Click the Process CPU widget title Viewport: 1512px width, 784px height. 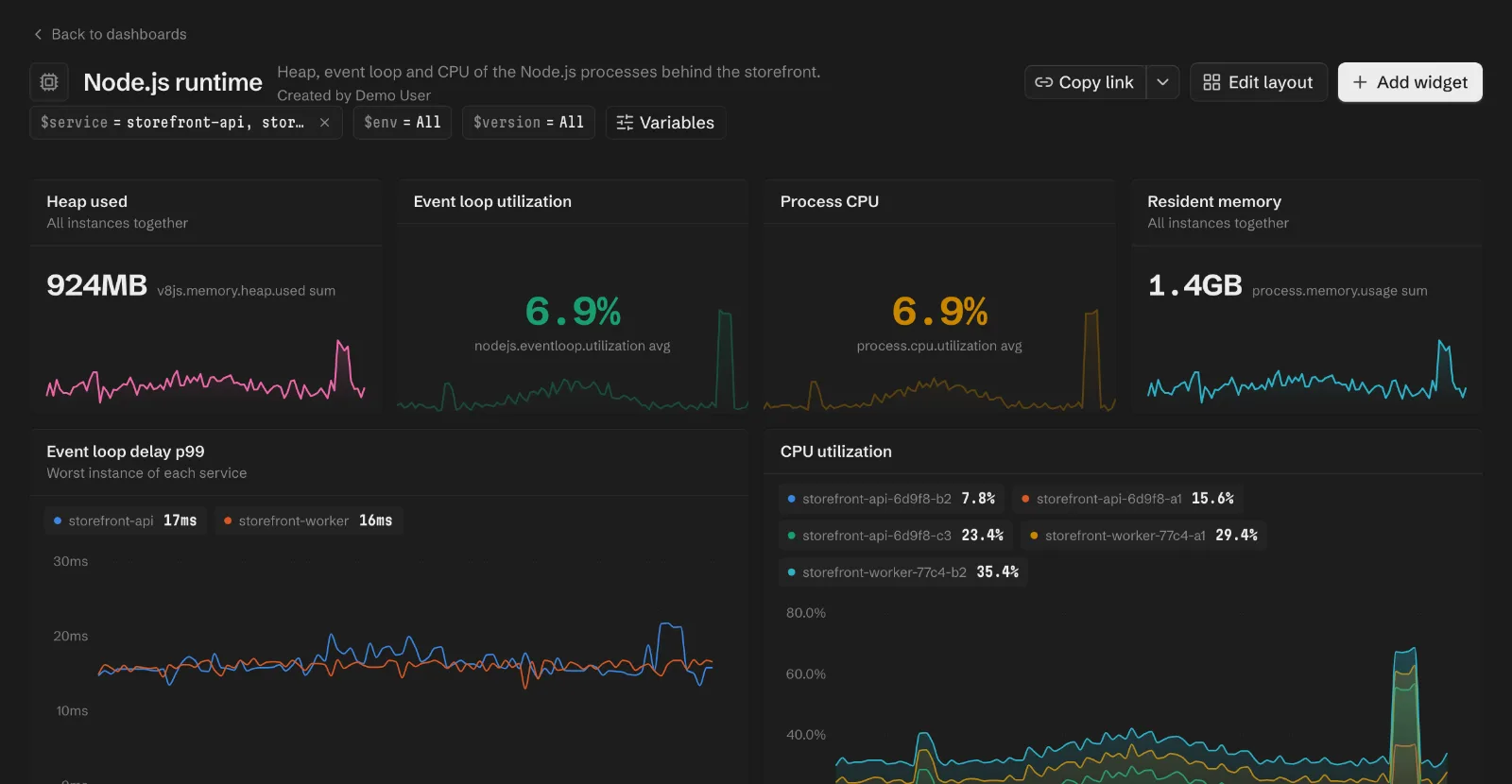click(830, 201)
